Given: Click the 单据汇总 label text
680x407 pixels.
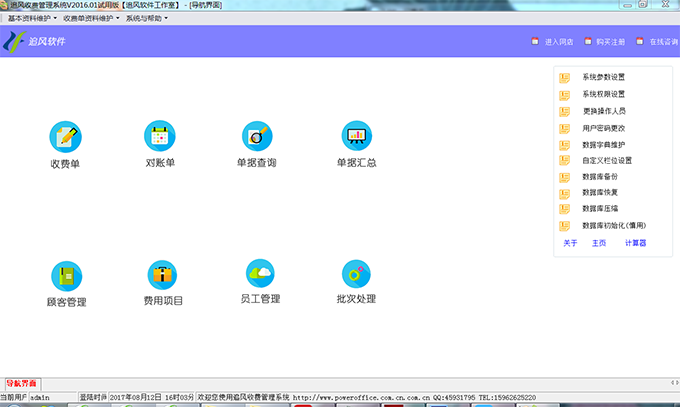Looking at the screenshot, I should [356, 163].
